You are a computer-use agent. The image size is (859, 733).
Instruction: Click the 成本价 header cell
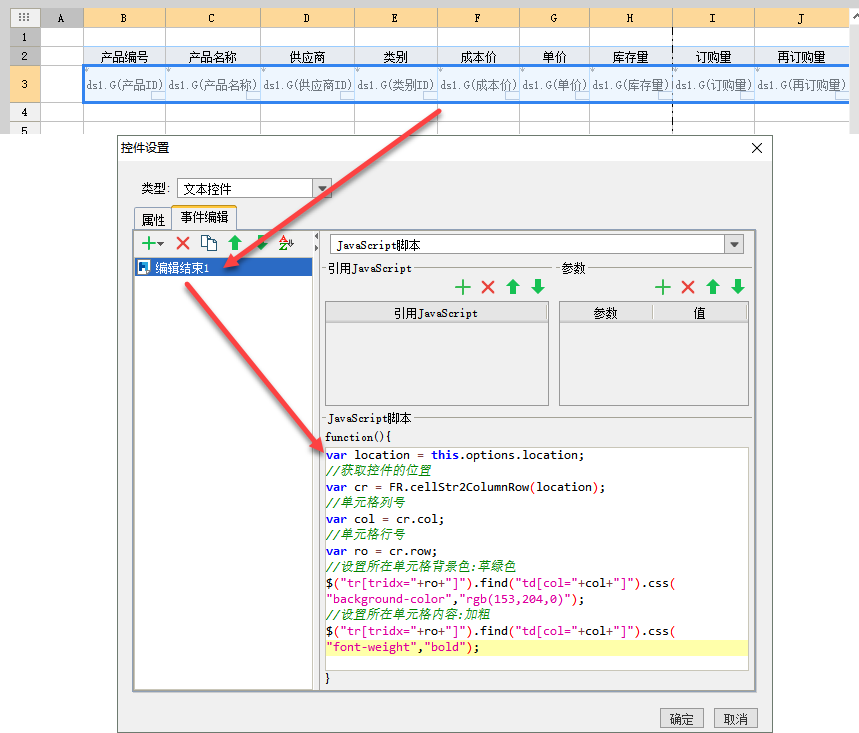tap(478, 56)
